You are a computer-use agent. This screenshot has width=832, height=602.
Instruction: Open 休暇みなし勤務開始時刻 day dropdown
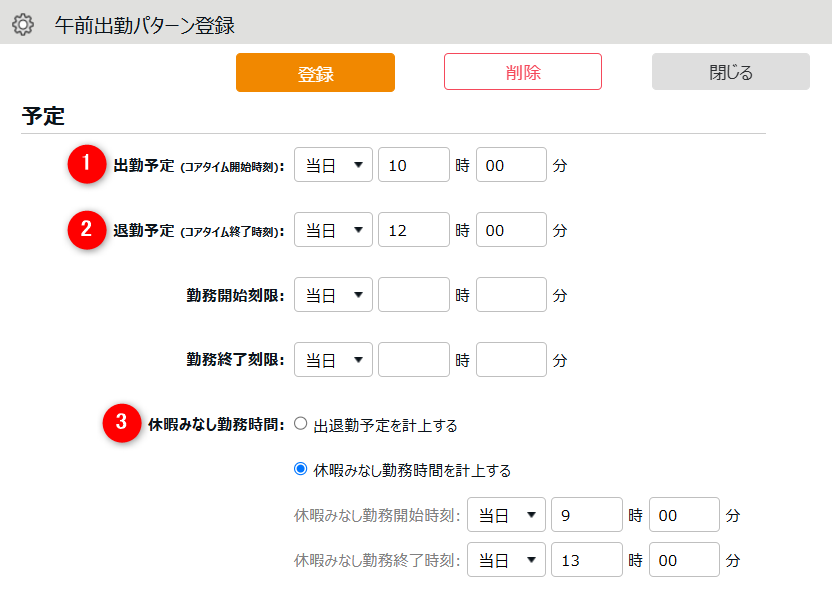tap(506, 515)
